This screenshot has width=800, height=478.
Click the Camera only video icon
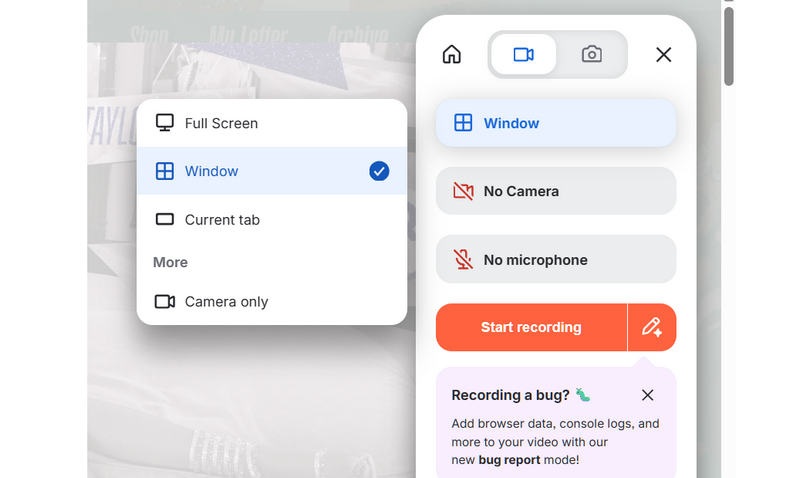tap(164, 301)
